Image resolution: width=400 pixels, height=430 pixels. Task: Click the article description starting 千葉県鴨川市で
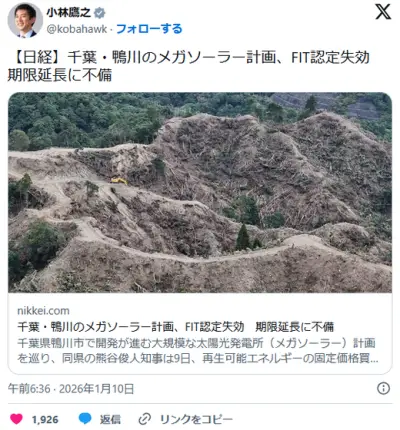point(198,350)
